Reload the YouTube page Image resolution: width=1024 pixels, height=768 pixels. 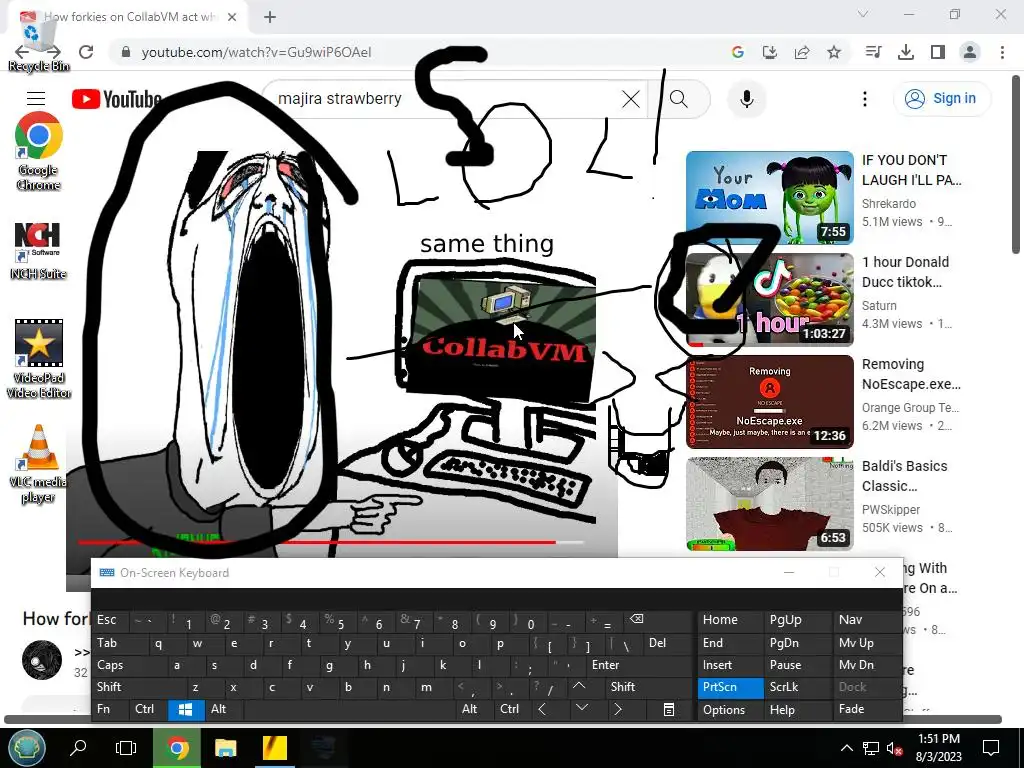86,52
